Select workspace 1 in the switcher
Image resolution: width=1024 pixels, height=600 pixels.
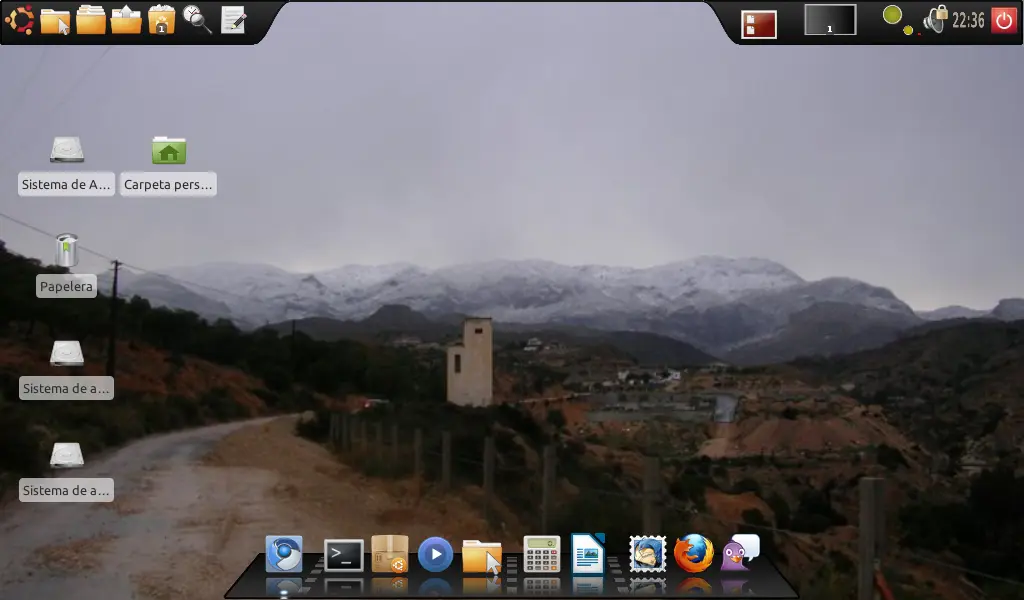tap(830, 20)
